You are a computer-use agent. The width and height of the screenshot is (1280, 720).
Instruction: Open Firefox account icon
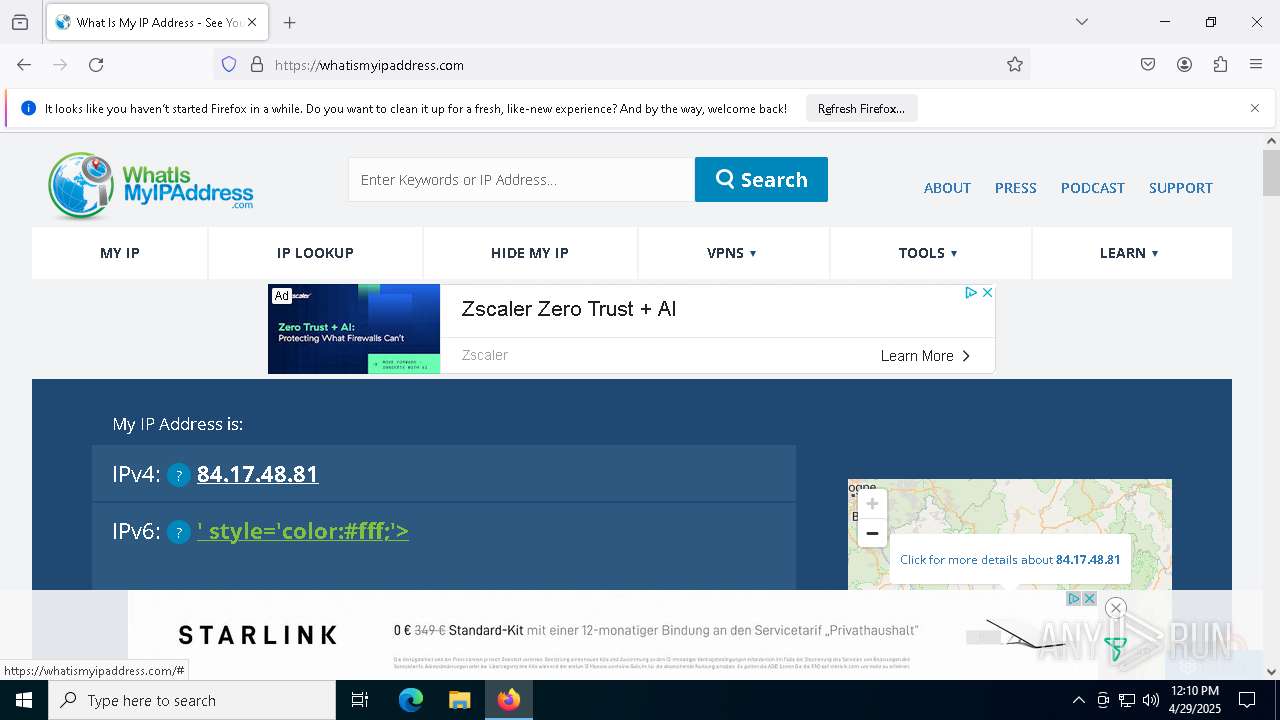[1184, 65]
